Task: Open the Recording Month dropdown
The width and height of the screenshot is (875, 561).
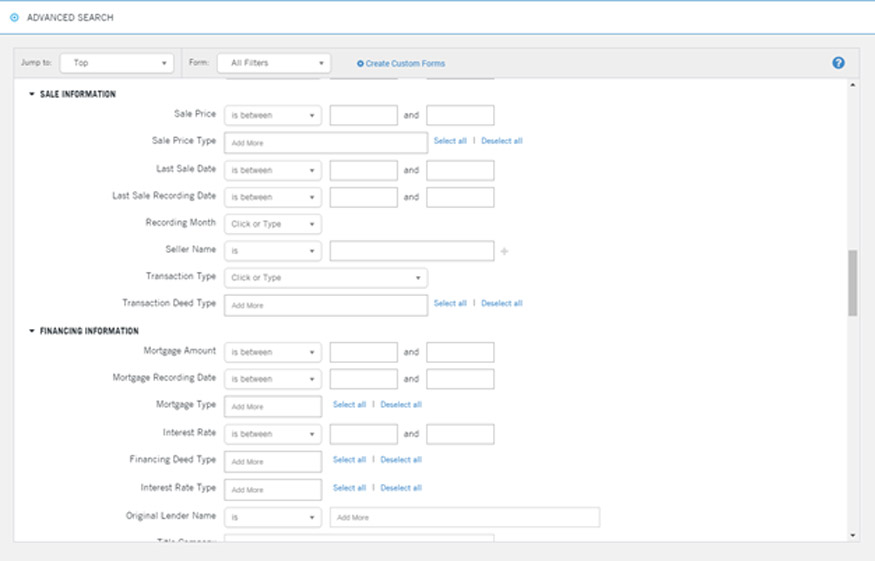Action: (273, 224)
